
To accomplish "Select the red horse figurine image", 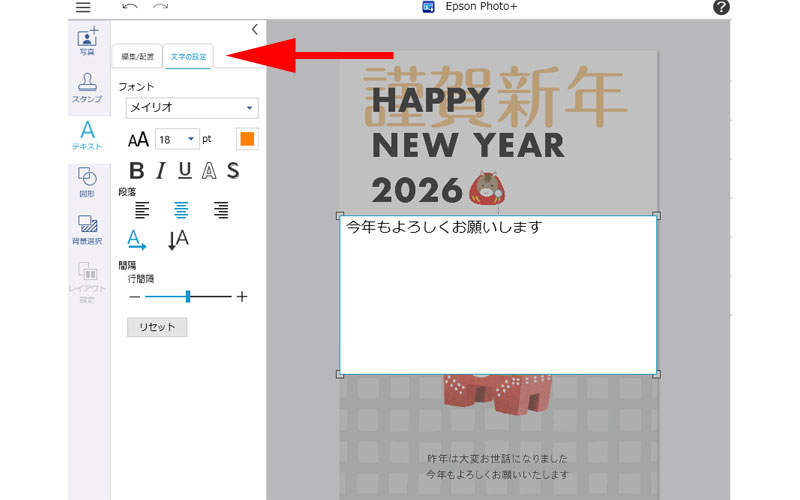I will [x=497, y=394].
